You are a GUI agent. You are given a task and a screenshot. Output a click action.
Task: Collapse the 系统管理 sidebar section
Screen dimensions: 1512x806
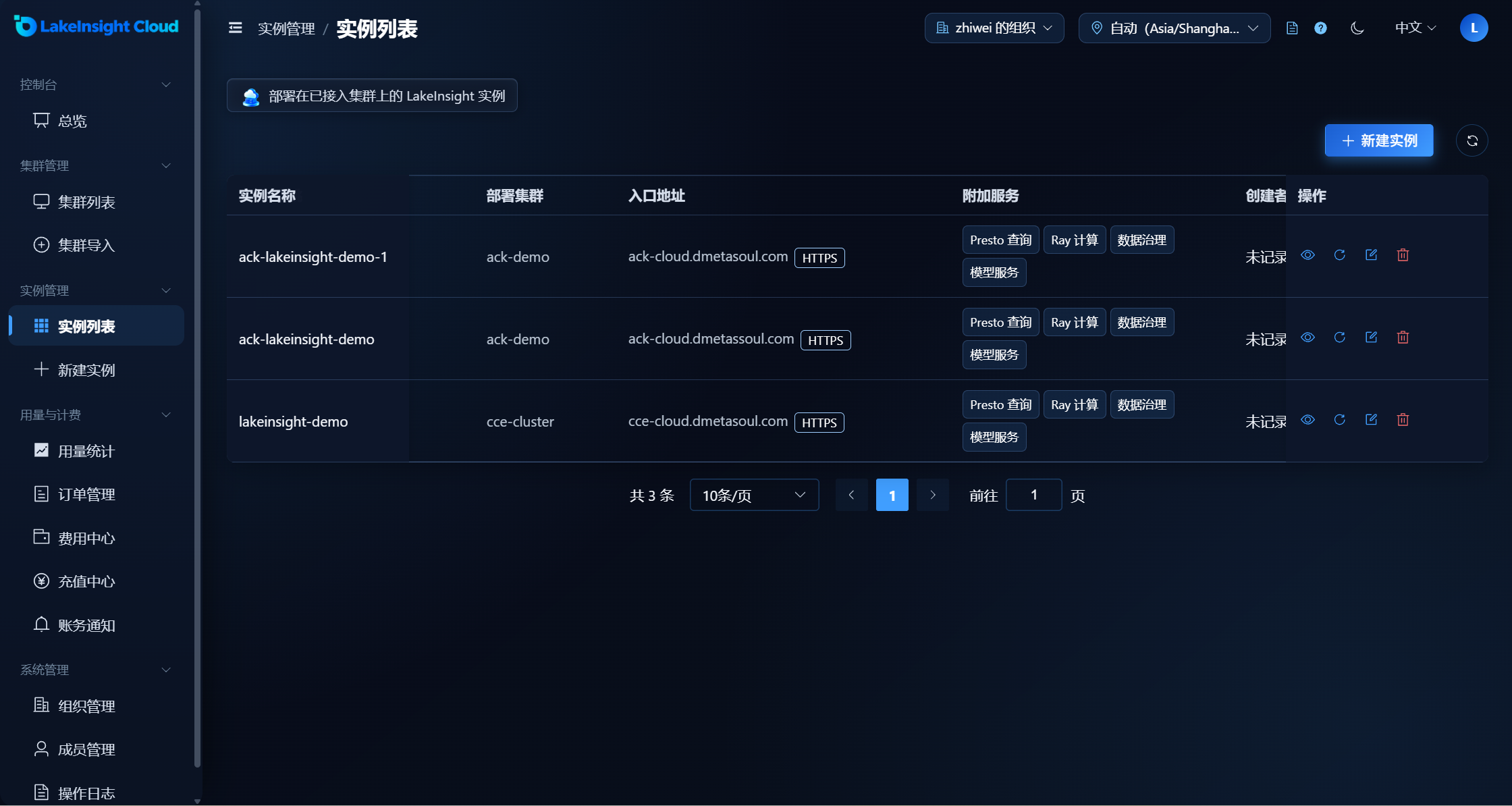[x=95, y=670]
